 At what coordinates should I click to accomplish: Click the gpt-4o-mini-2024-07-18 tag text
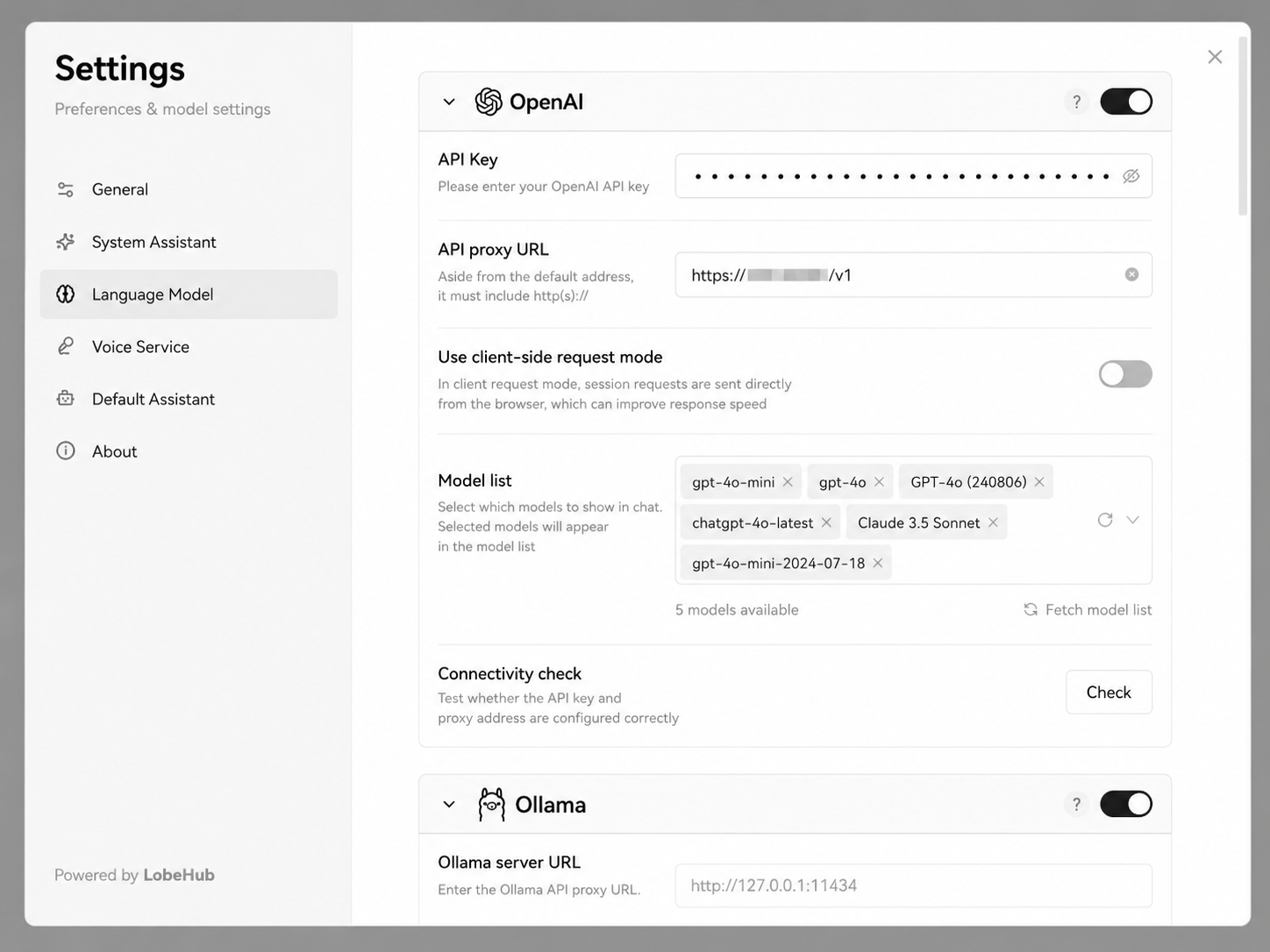[x=778, y=563]
